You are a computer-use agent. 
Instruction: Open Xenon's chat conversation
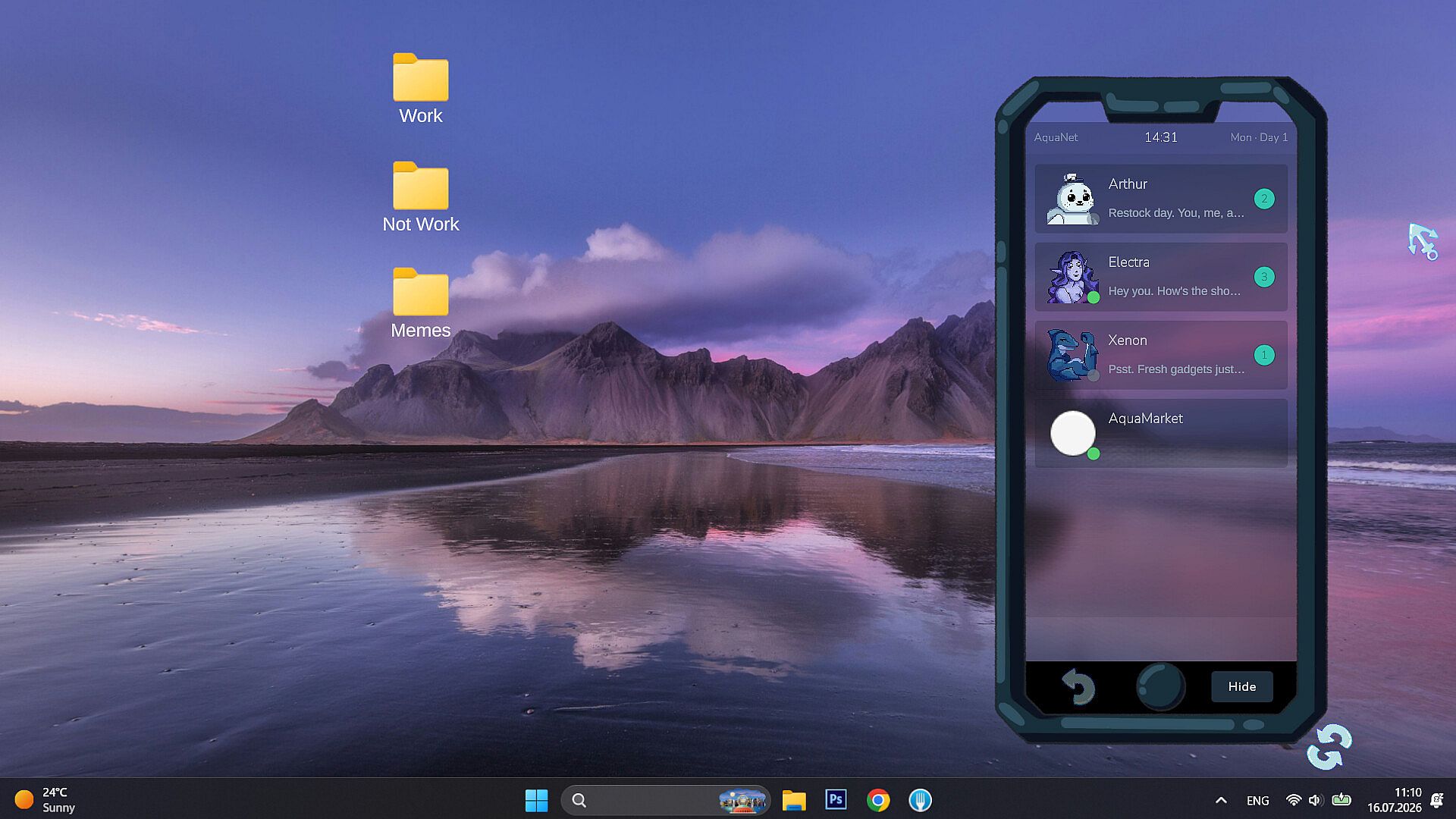[1161, 355]
